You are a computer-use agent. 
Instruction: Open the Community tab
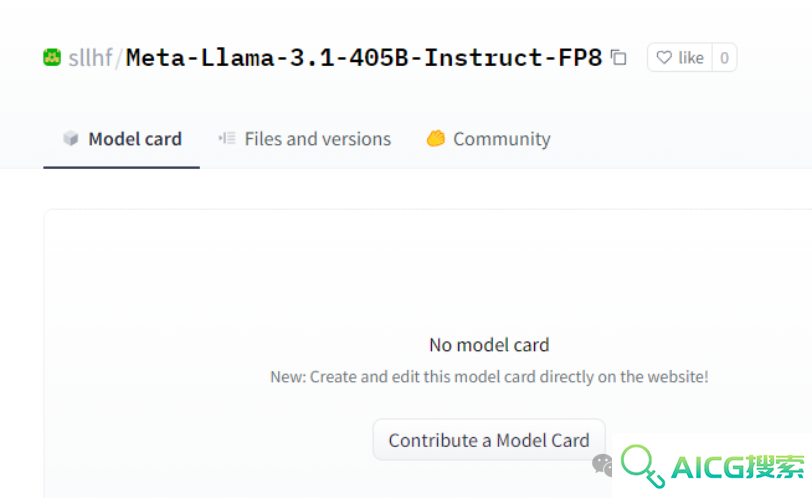click(488, 139)
